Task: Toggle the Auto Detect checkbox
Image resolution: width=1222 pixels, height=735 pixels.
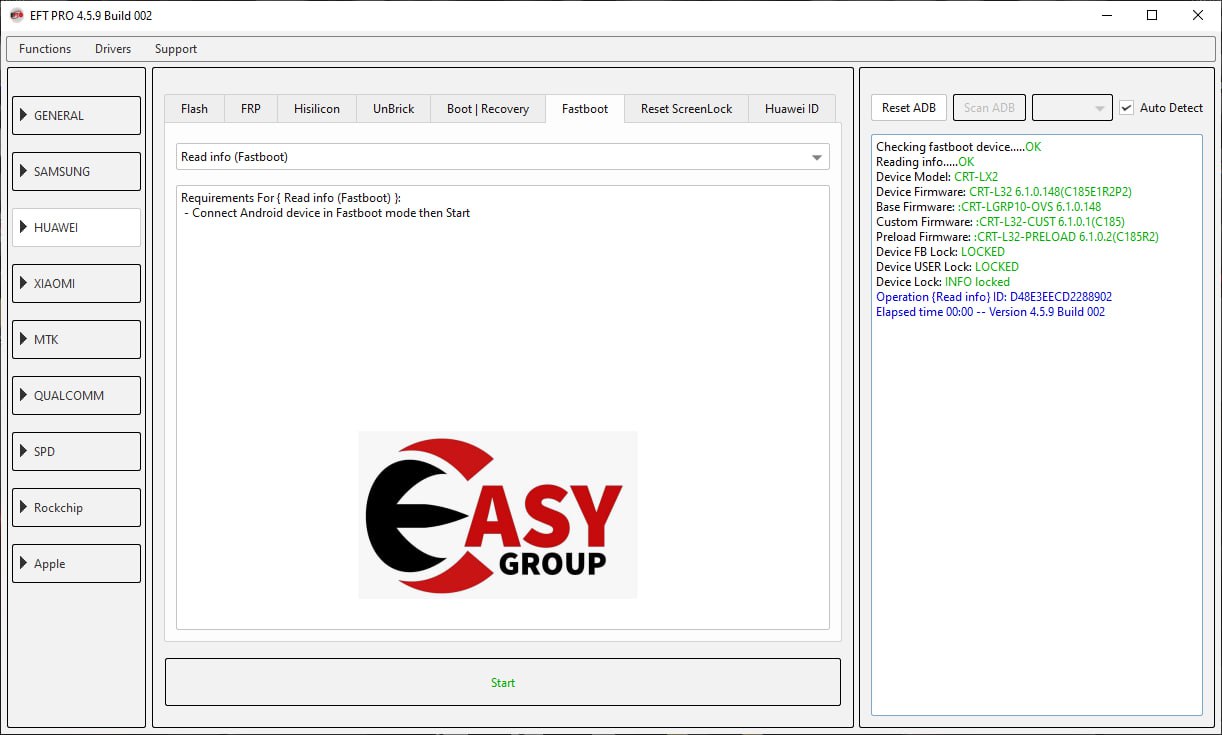Action: 1127,108
